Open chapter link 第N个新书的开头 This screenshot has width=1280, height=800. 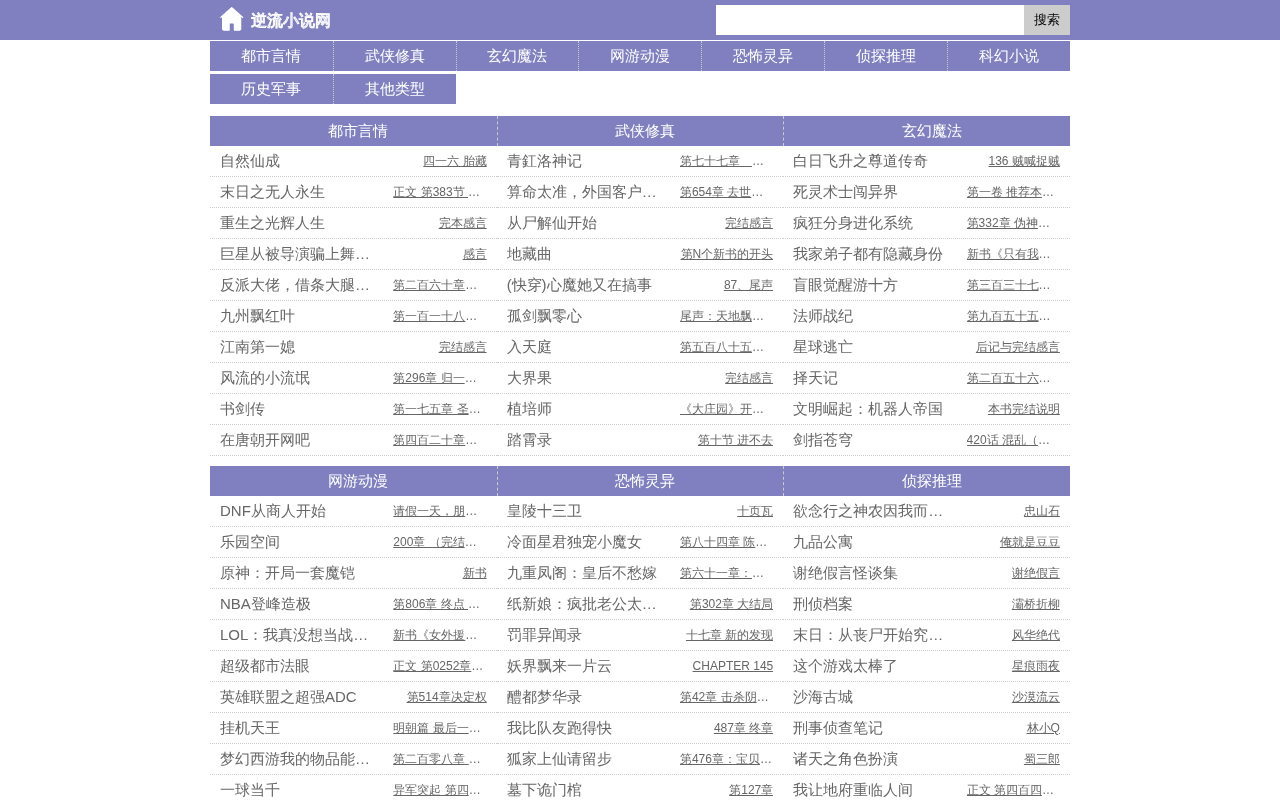click(727, 254)
